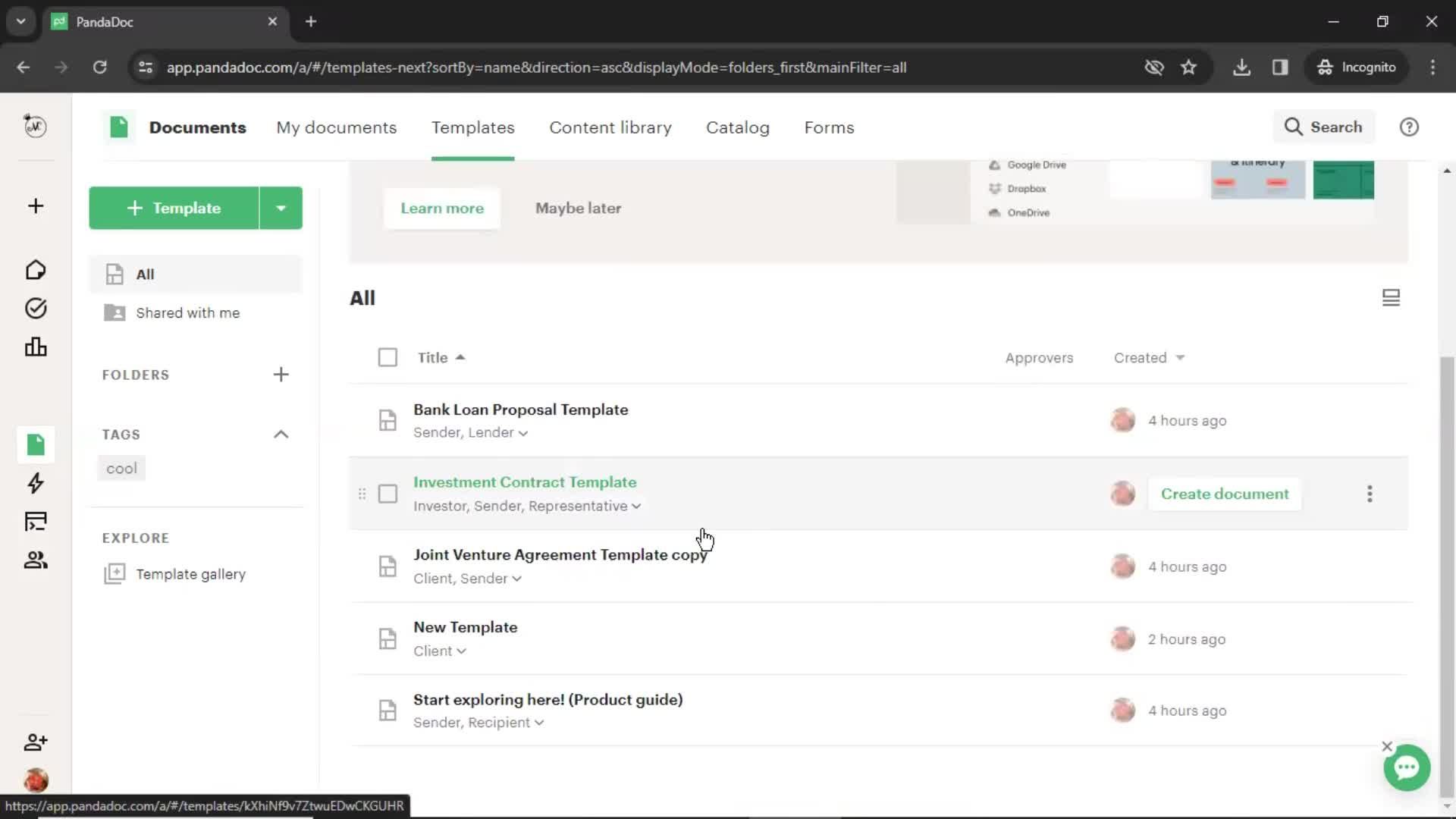Select the Bank Loan Proposal checkbox
1456x819 pixels.
pos(386,420)
